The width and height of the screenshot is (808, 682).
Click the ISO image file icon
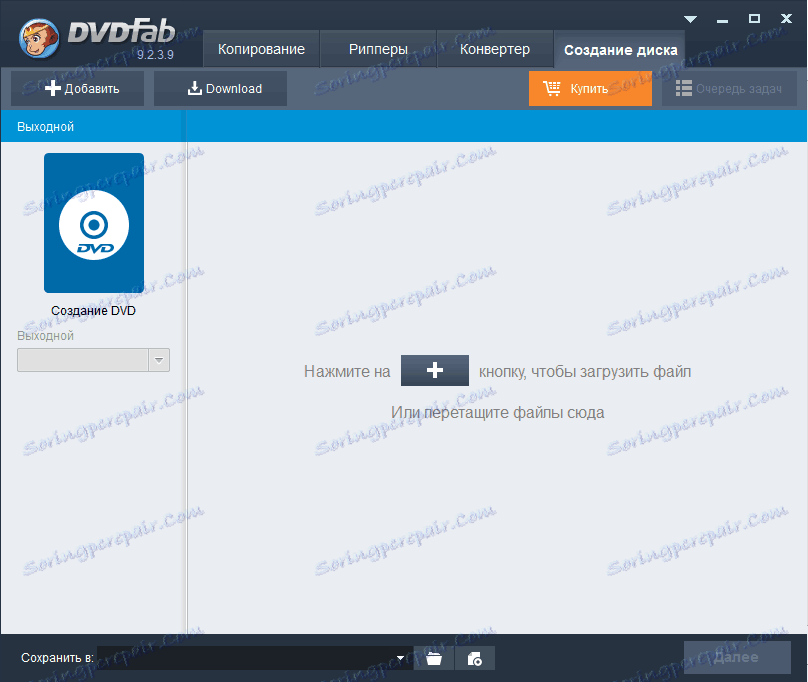(x=475, y=658)
